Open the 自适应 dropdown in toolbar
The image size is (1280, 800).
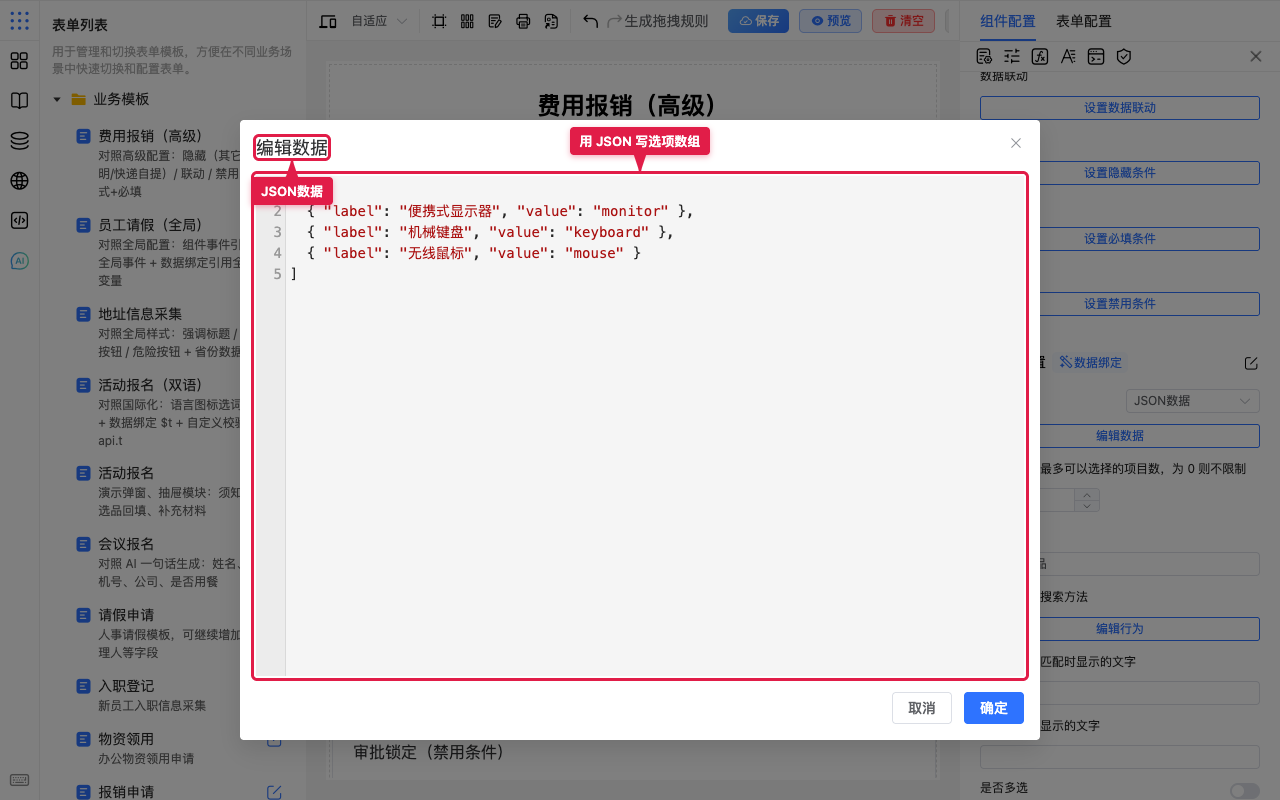point(379,21)
